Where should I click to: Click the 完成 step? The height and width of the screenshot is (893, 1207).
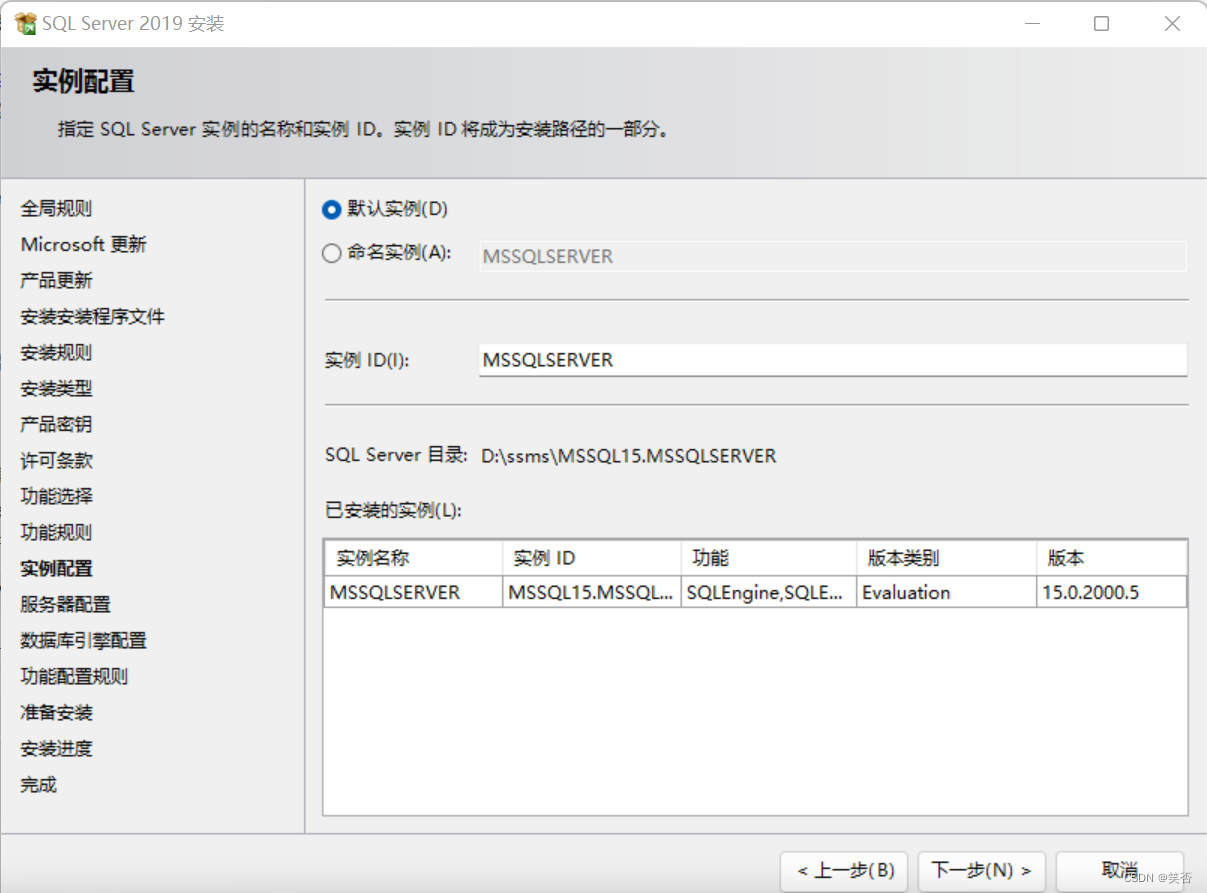pos(38,784)
